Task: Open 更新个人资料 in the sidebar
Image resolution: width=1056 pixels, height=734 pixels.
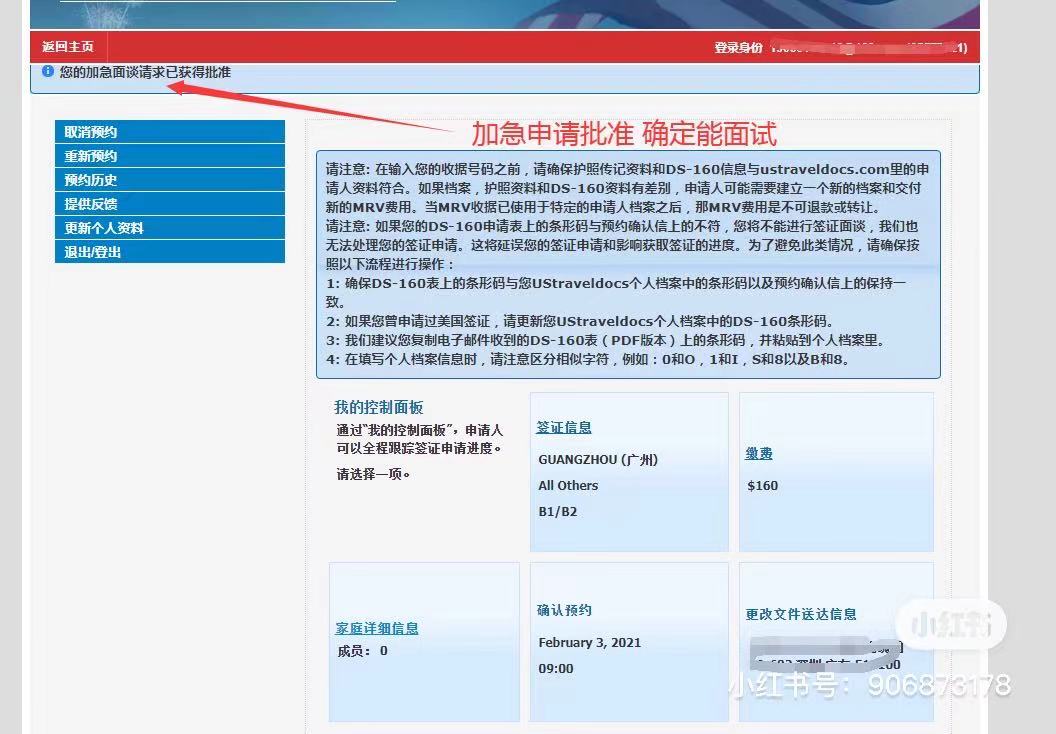Action: coord(104,228)
